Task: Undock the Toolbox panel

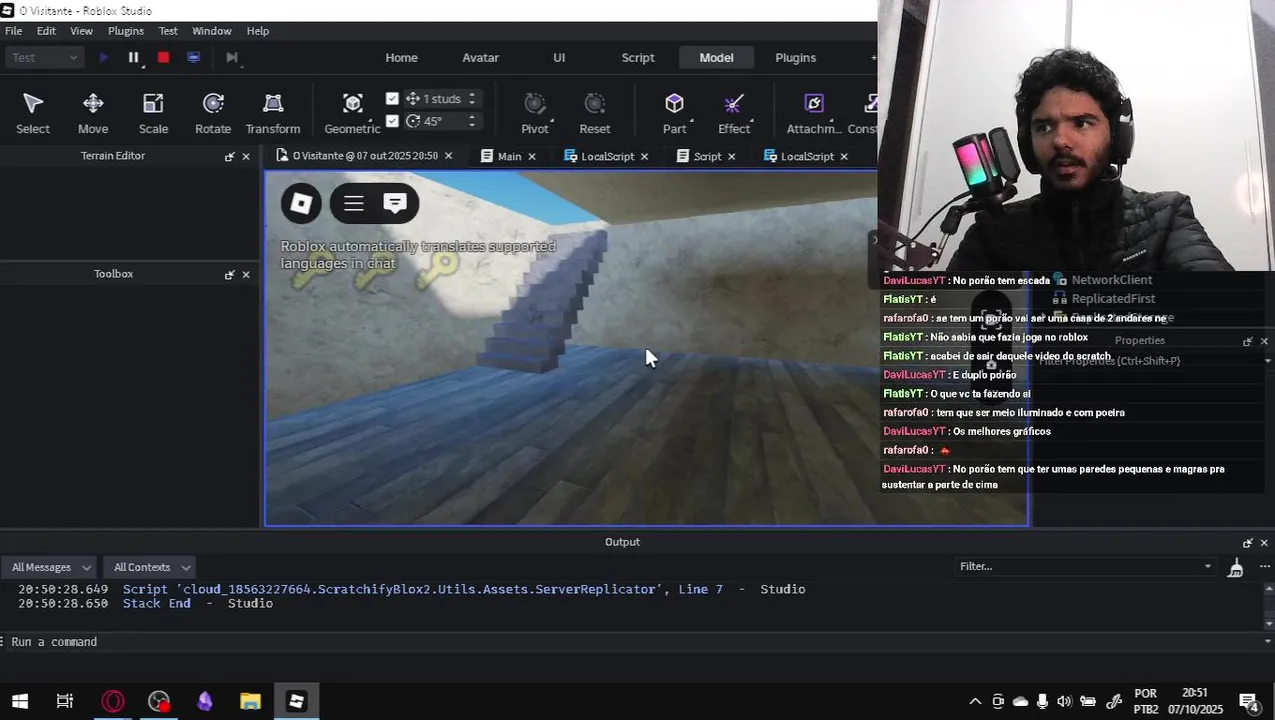Action: coord(229,274)
